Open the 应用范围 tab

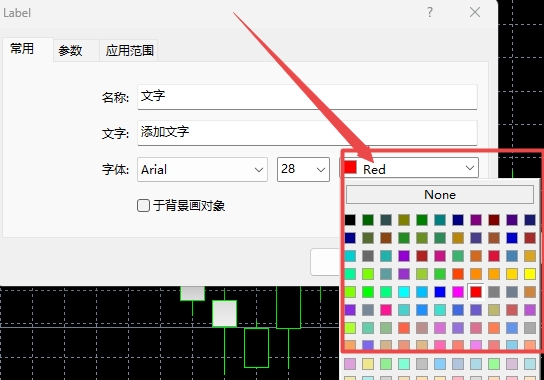[129, 51]
